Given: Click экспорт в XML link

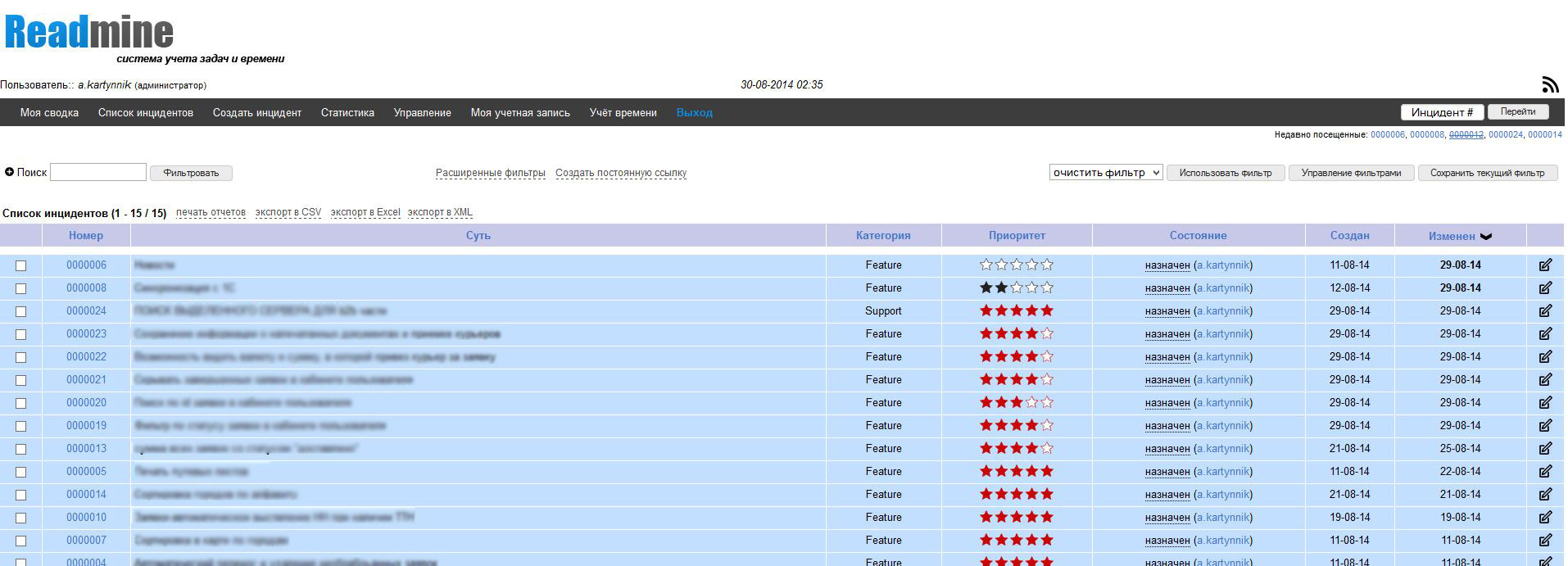Looking at the screenshot, I should coord(440,212).
